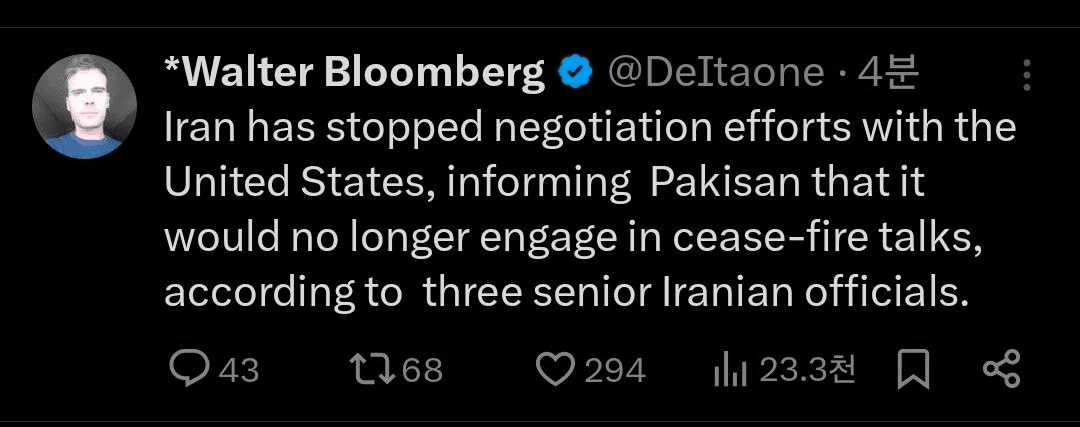Open replies via the speech bubble icon
Screen dimensions: 1080x427
click(x=187, y=370)
